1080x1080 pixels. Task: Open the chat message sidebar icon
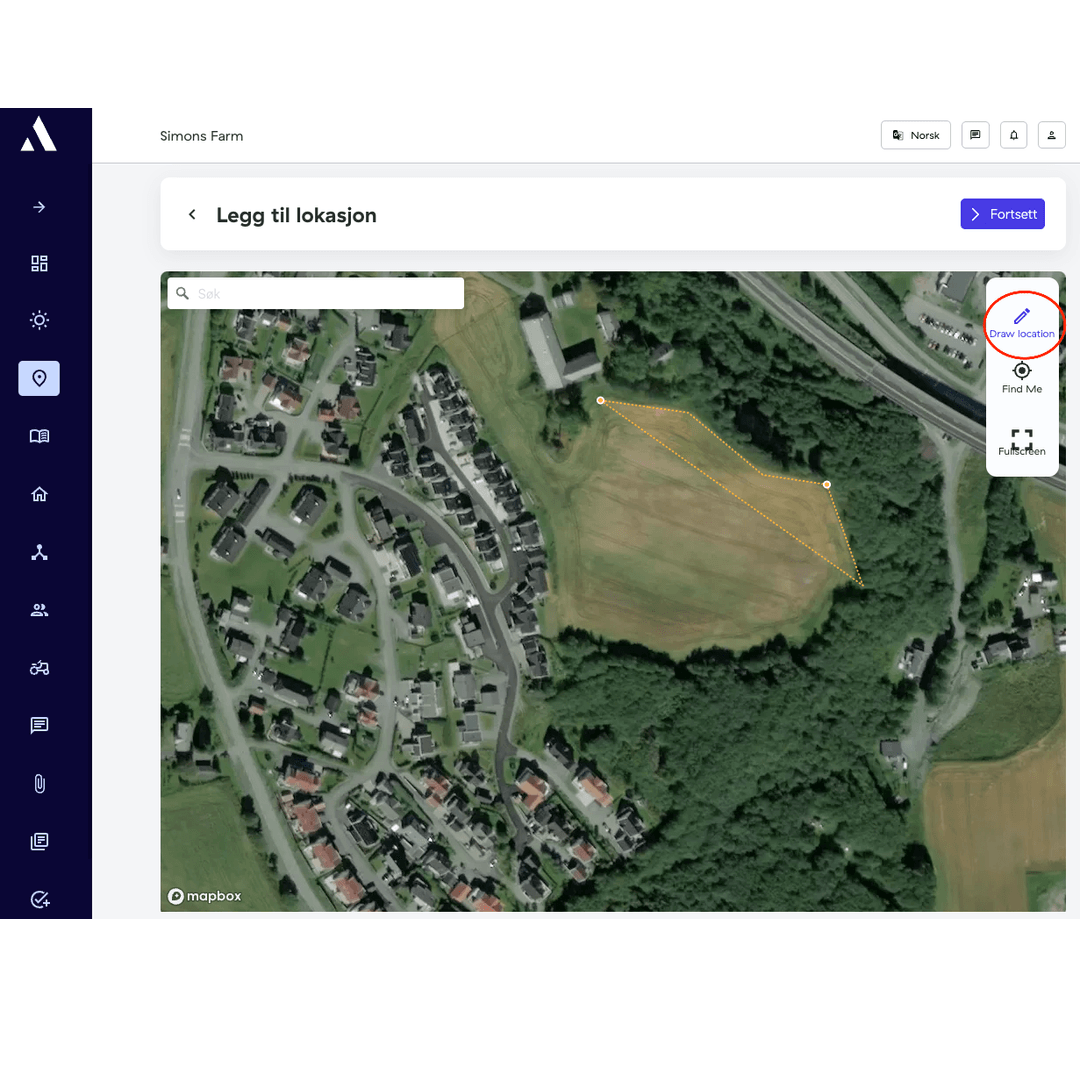pyautogui.click(x=39, y=725)
